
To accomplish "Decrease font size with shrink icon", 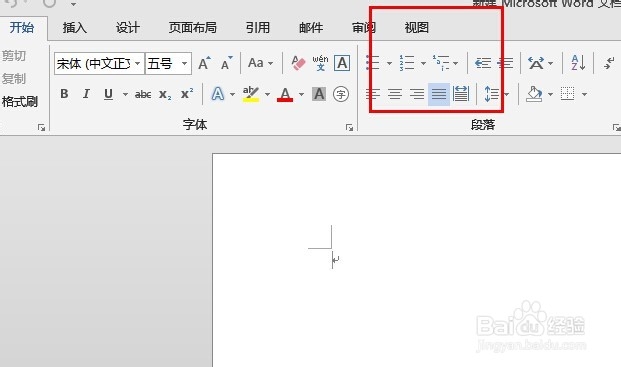I will coord(227,63).
